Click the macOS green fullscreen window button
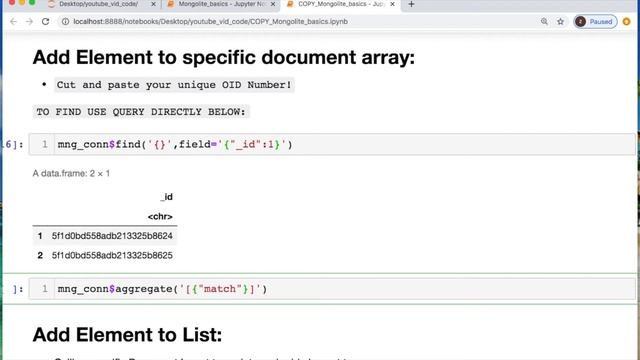640x360 pixels. [32, 2]
